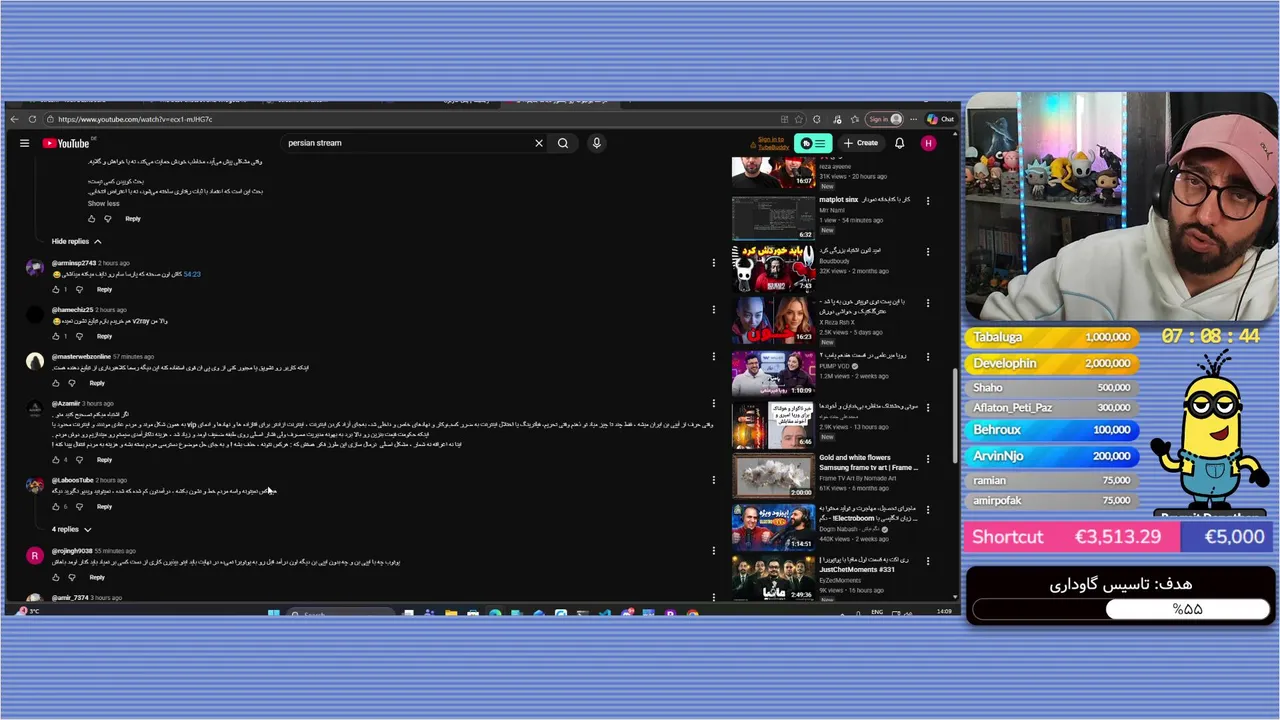This screenshot has height=720, width=1280.
Task: Open the 2:49:36 JustChetMoments video thumbnail
Action: point(773,579)
